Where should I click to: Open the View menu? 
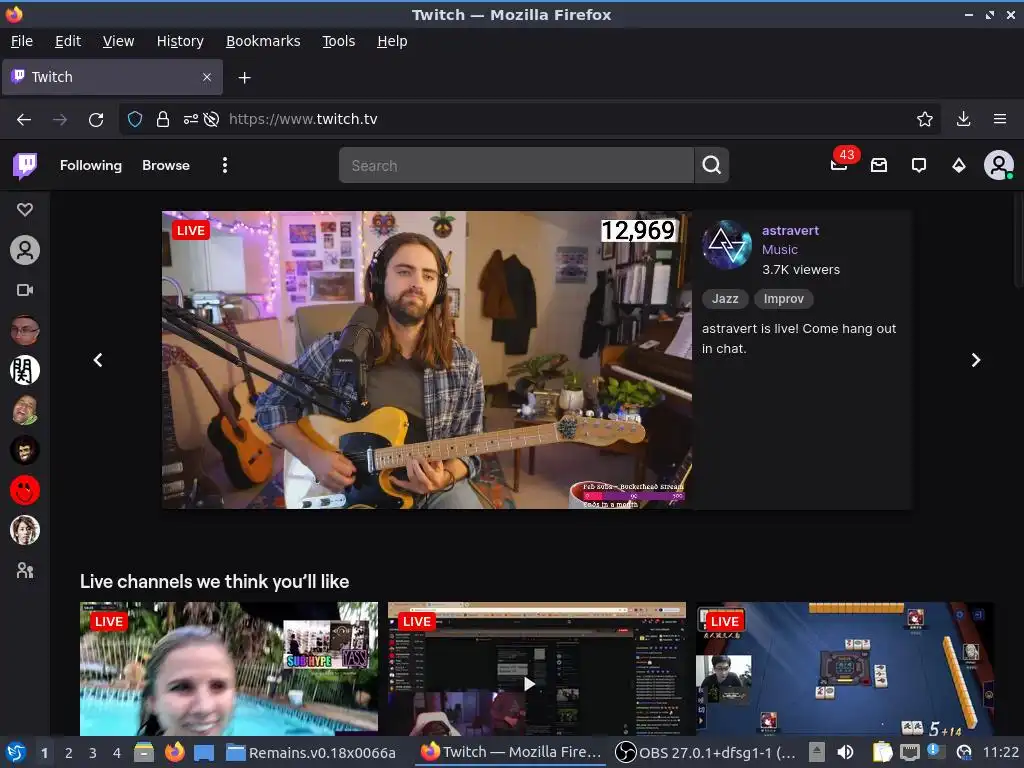(x=118, y=41)
